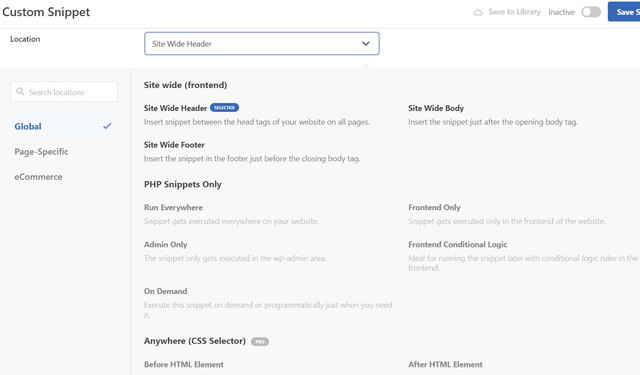Click Save to Library link
This screenshot has width=640, height=375.
click(x=514, y=12)
